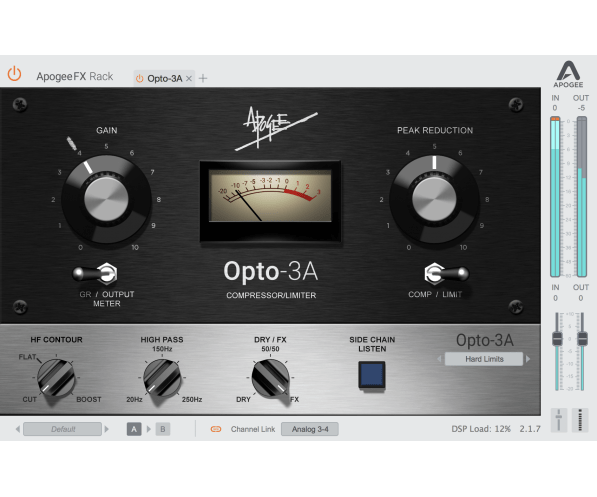This screenshot has height=497, width=597.
Task: Click the Apogee signature logo on faceplate
Action: (x=276, y=128)
